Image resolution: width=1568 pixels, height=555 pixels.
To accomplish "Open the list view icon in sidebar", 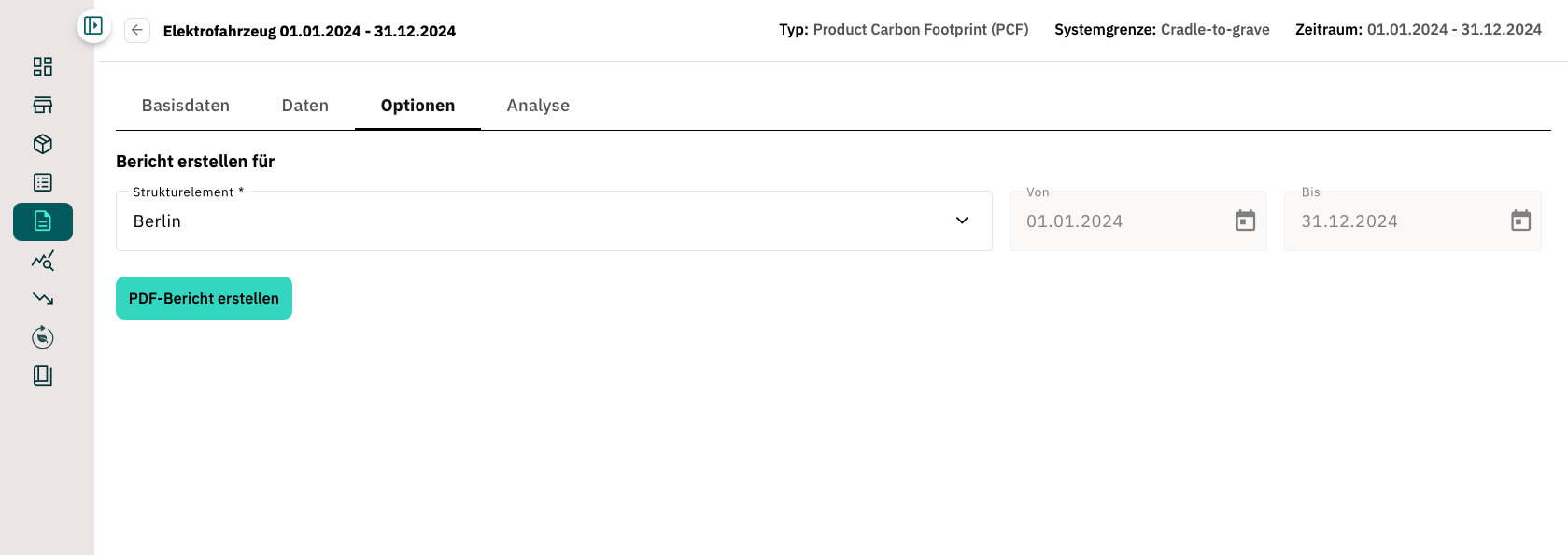I will point(43,182).
